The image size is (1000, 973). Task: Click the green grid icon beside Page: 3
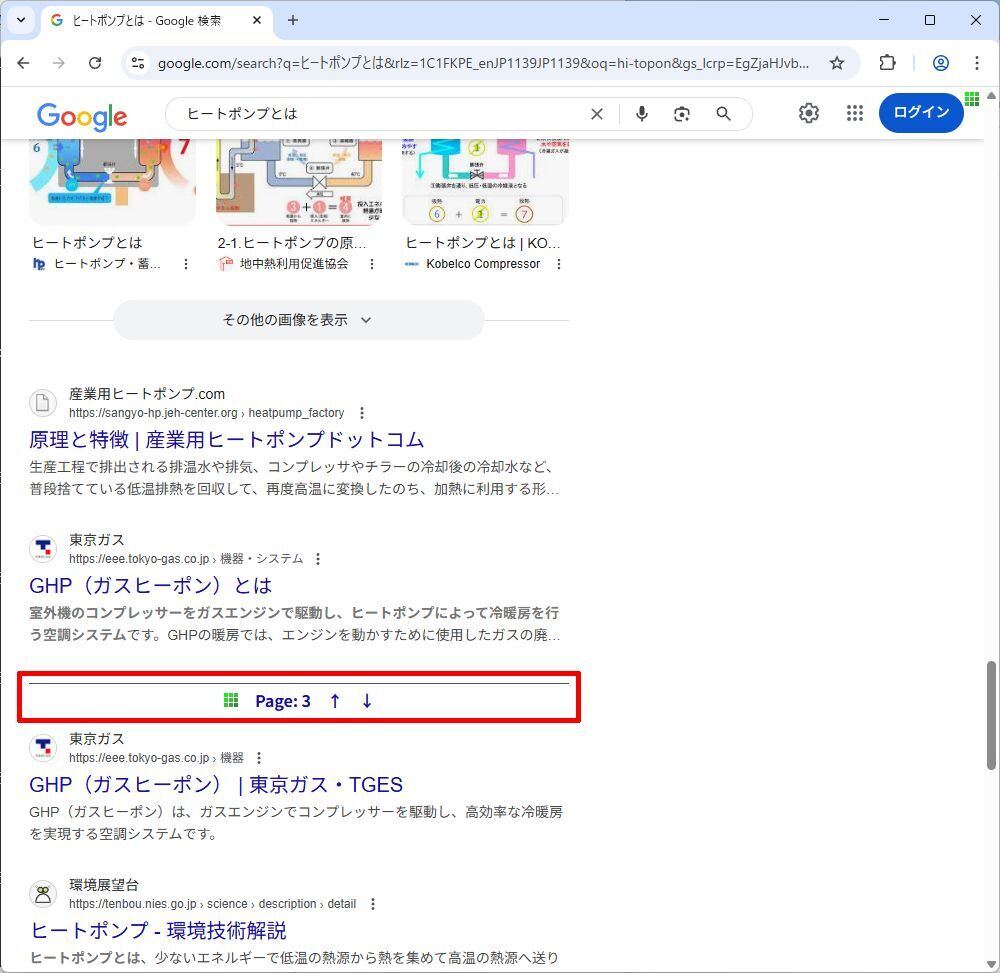[x=231, y=701]
